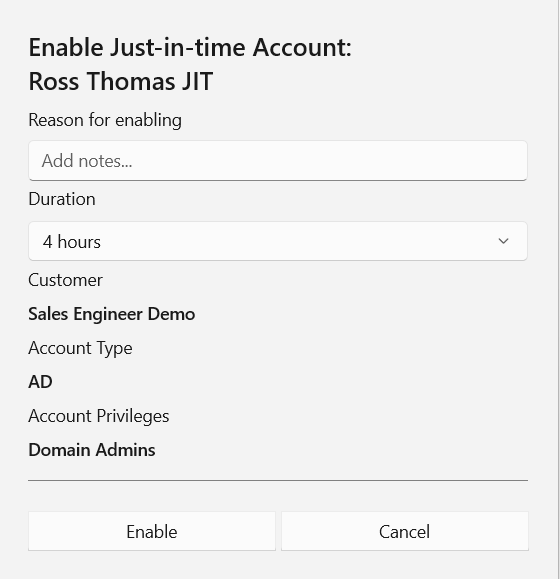560x579 pixels.
Task: Click the Account Type label
Action: (80, 348)
